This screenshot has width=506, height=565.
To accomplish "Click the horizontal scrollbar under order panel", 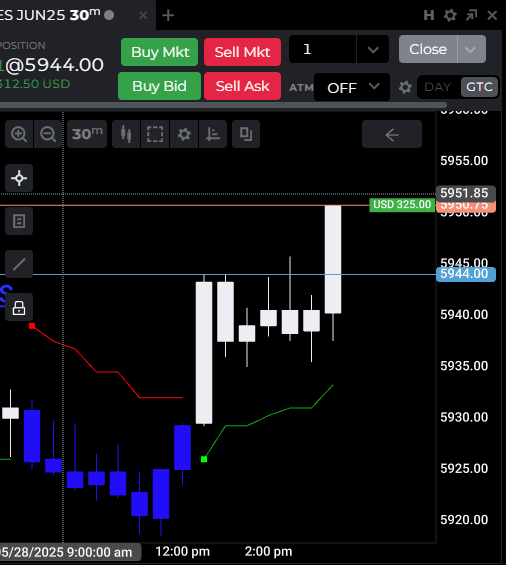I will click(x=223, y=105).
